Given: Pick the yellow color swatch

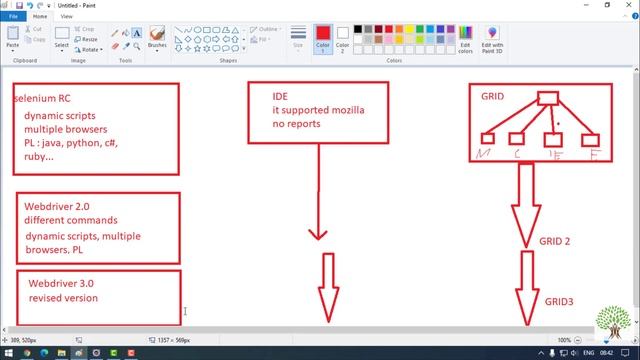Looking at the screenshot, I should (x=409, y=29).
